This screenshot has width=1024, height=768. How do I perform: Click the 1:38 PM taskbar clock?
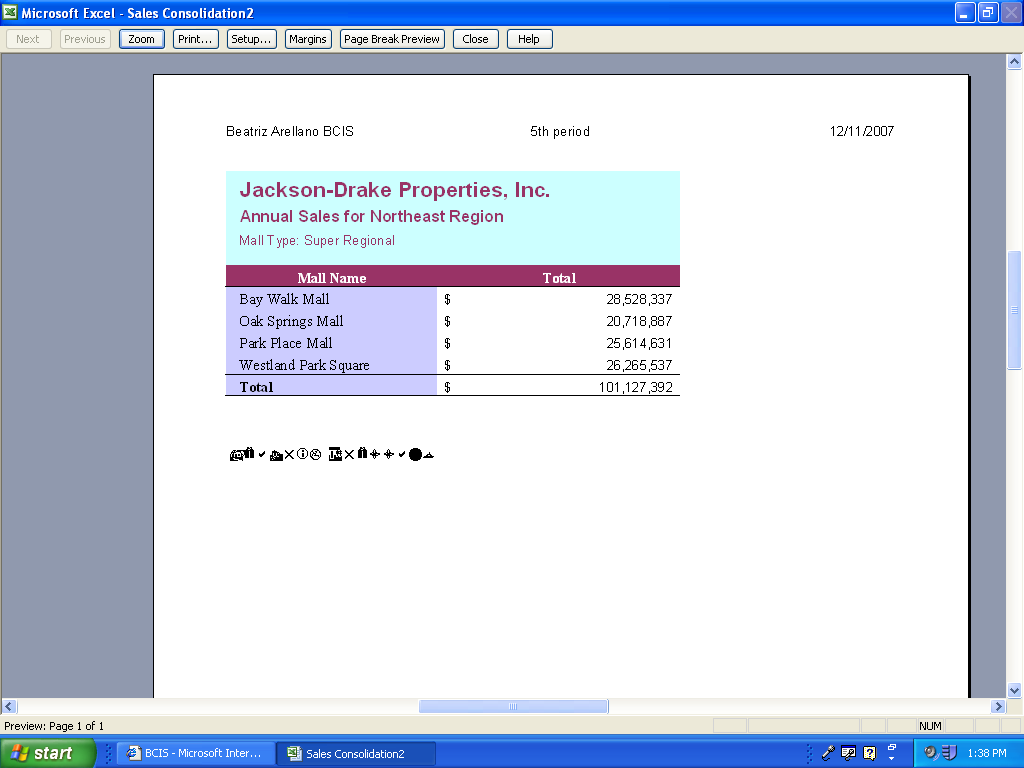coord(987,753)
